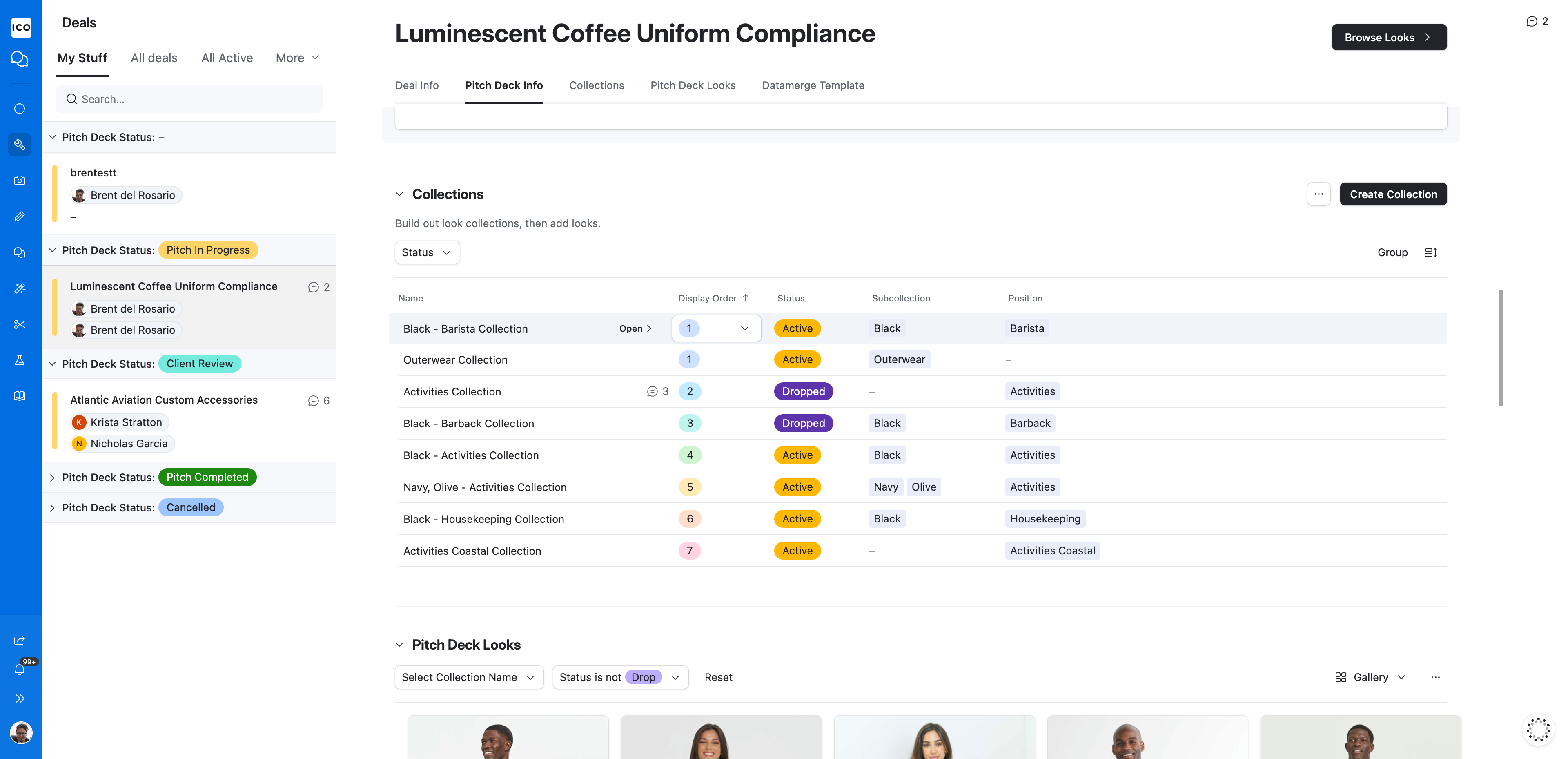Open the camera icon in sidebar
The height and width of the screenshot is (759, 1568).
(x=20, y=180)
